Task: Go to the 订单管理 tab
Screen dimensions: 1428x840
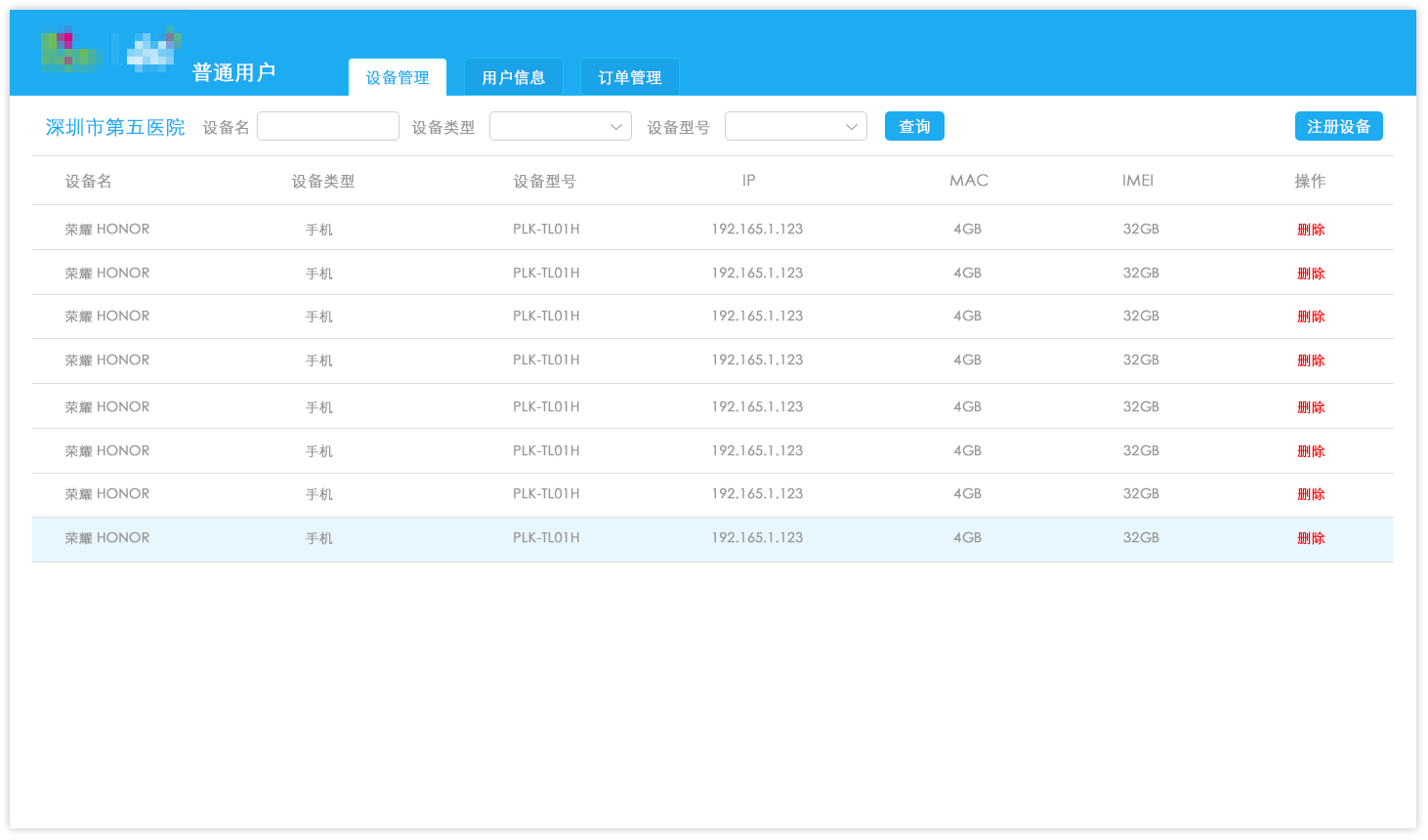Action: point(630,77)
